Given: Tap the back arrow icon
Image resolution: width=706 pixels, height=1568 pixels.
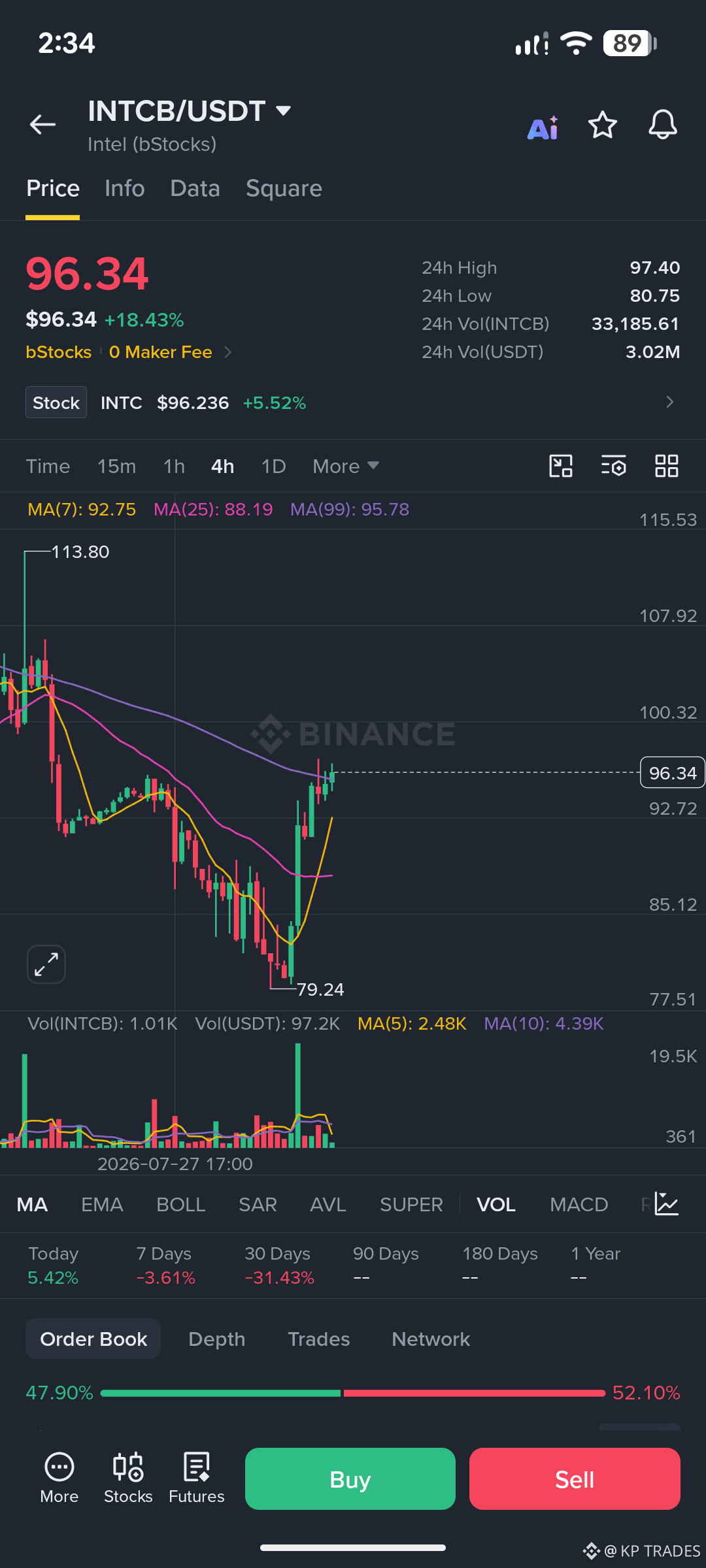Looking at the screenshot, I should coord(42,124).
